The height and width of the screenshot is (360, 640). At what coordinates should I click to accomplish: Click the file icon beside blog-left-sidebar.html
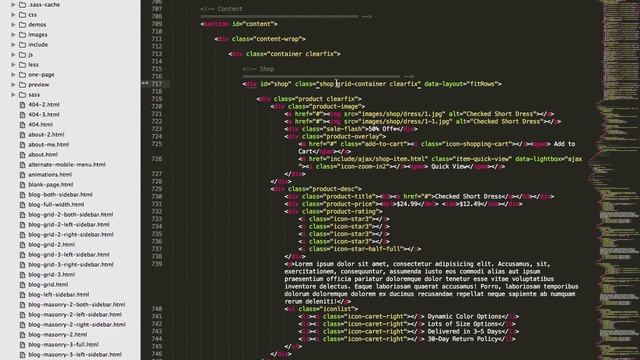[x=22, y=294]
